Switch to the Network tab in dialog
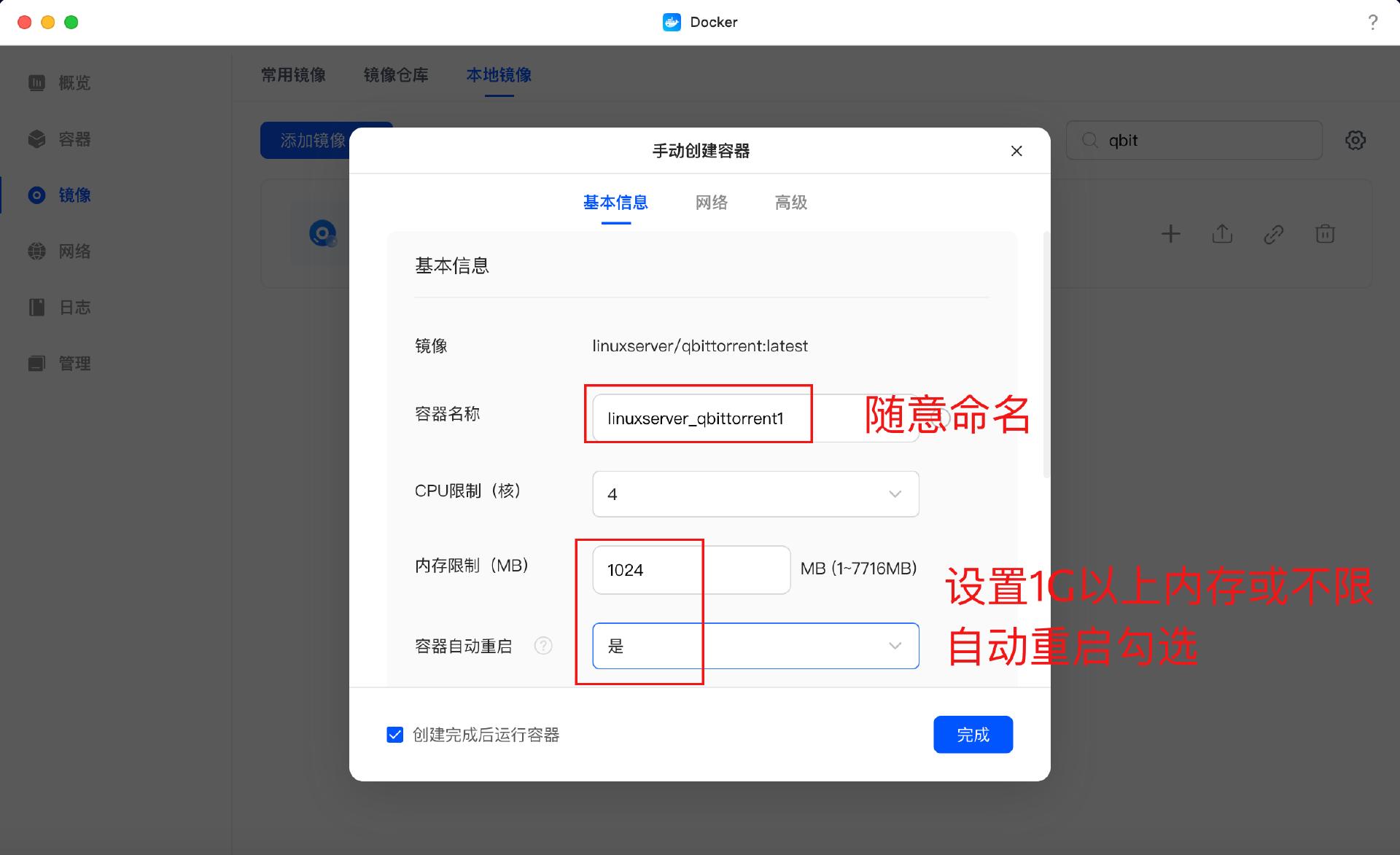The width and height of the screenshot is (1400, 855). point(711,203)
